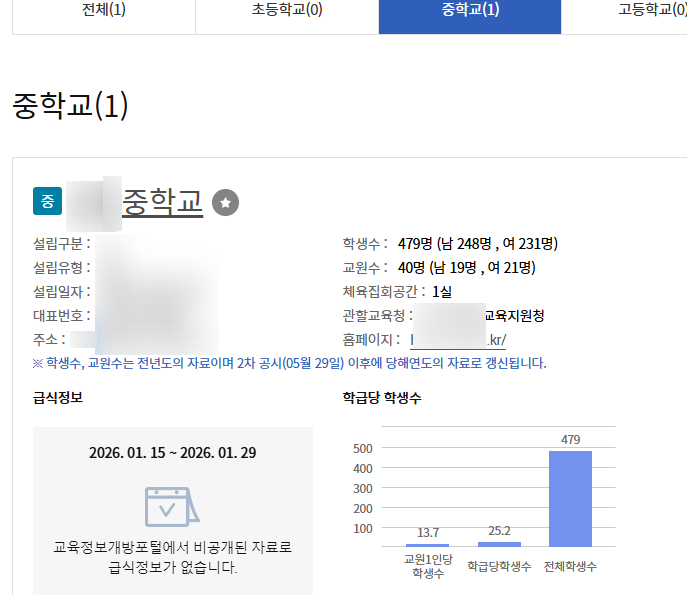Click the 교육지원청 office text
The width and height of the screenshot is (687, 595).
[x=514, y=316]
